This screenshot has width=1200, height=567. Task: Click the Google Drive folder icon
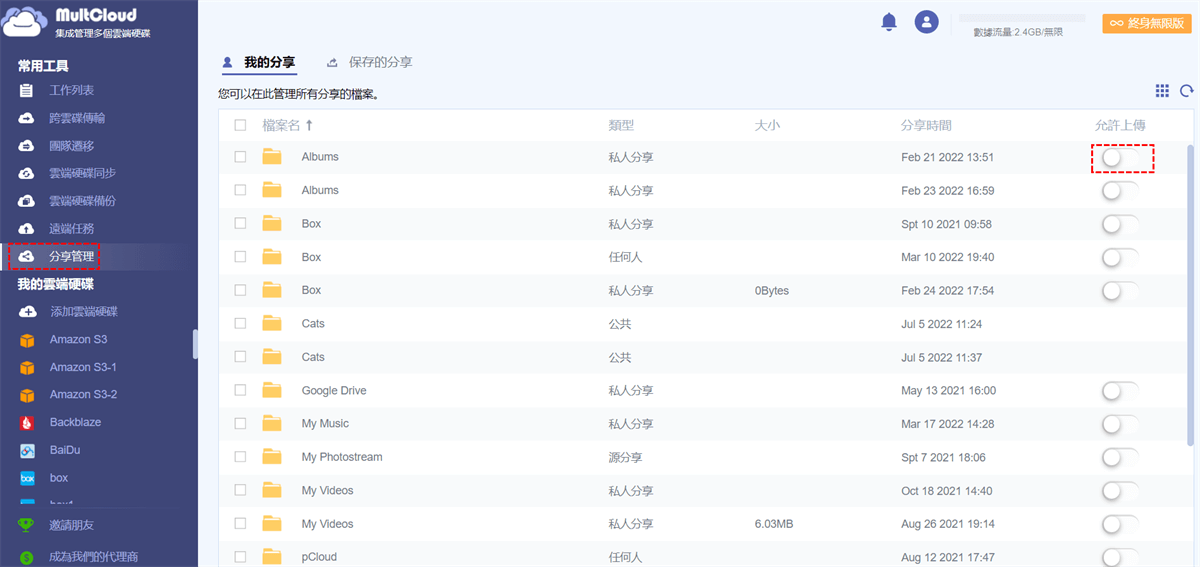coord(272,390)
